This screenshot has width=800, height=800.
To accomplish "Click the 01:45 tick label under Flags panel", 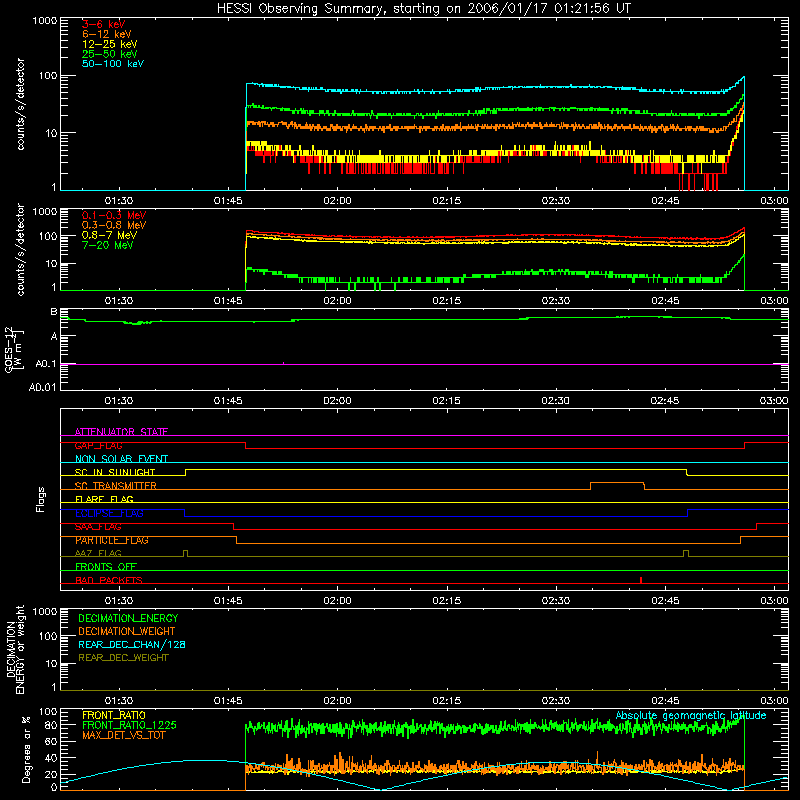I will click(x=228, y=601).
